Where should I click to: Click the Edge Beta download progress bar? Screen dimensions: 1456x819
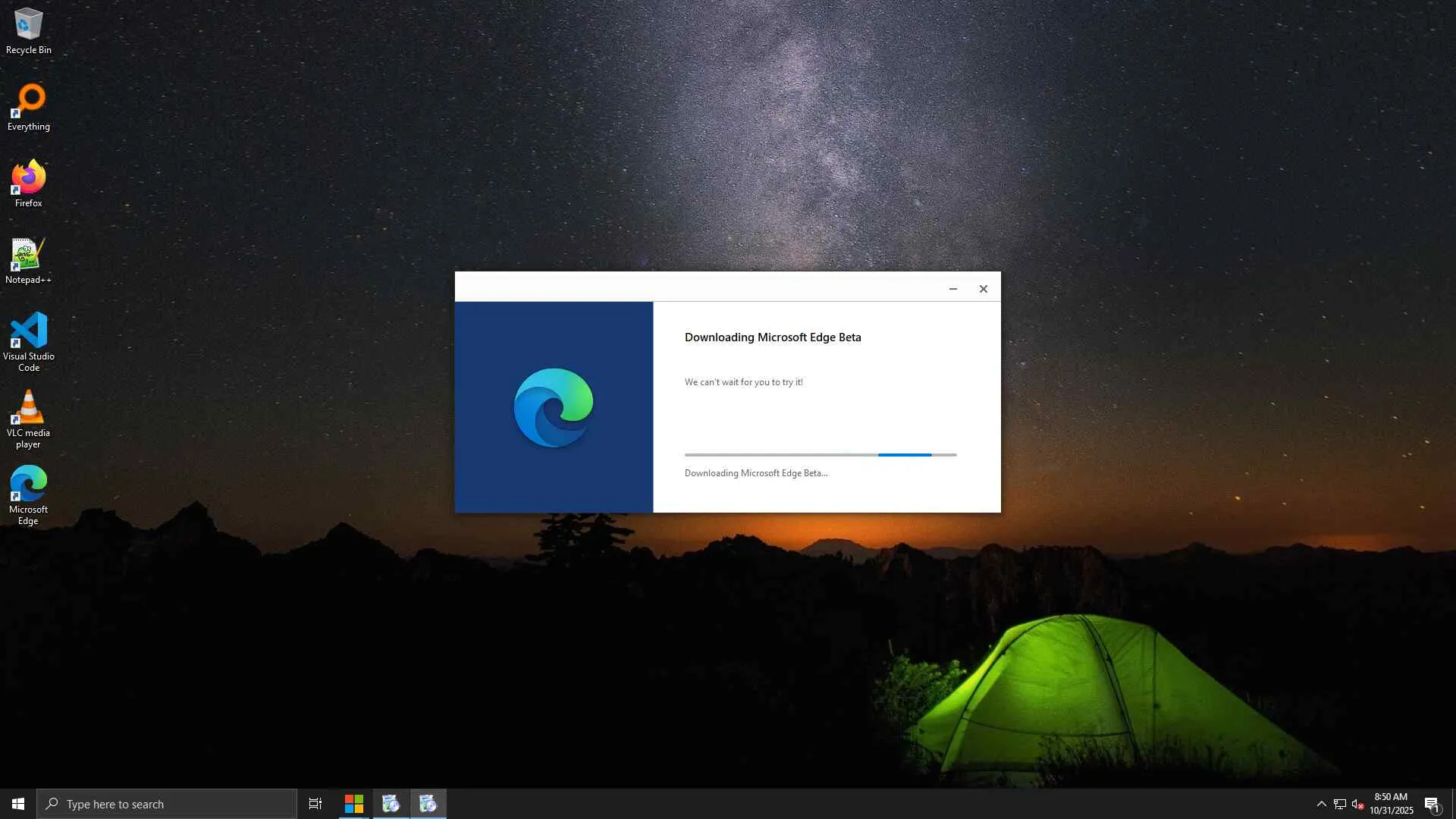tap(820, 454)
